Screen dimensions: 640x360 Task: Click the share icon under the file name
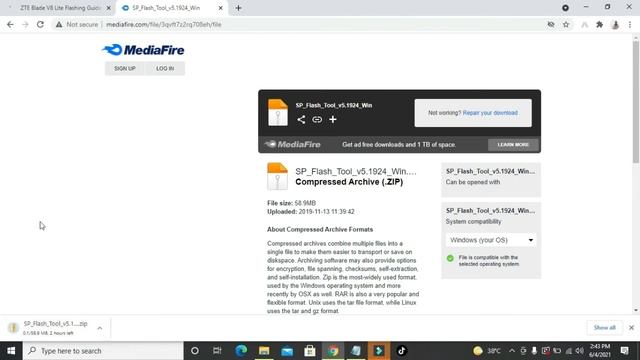(x=301, y=119)
